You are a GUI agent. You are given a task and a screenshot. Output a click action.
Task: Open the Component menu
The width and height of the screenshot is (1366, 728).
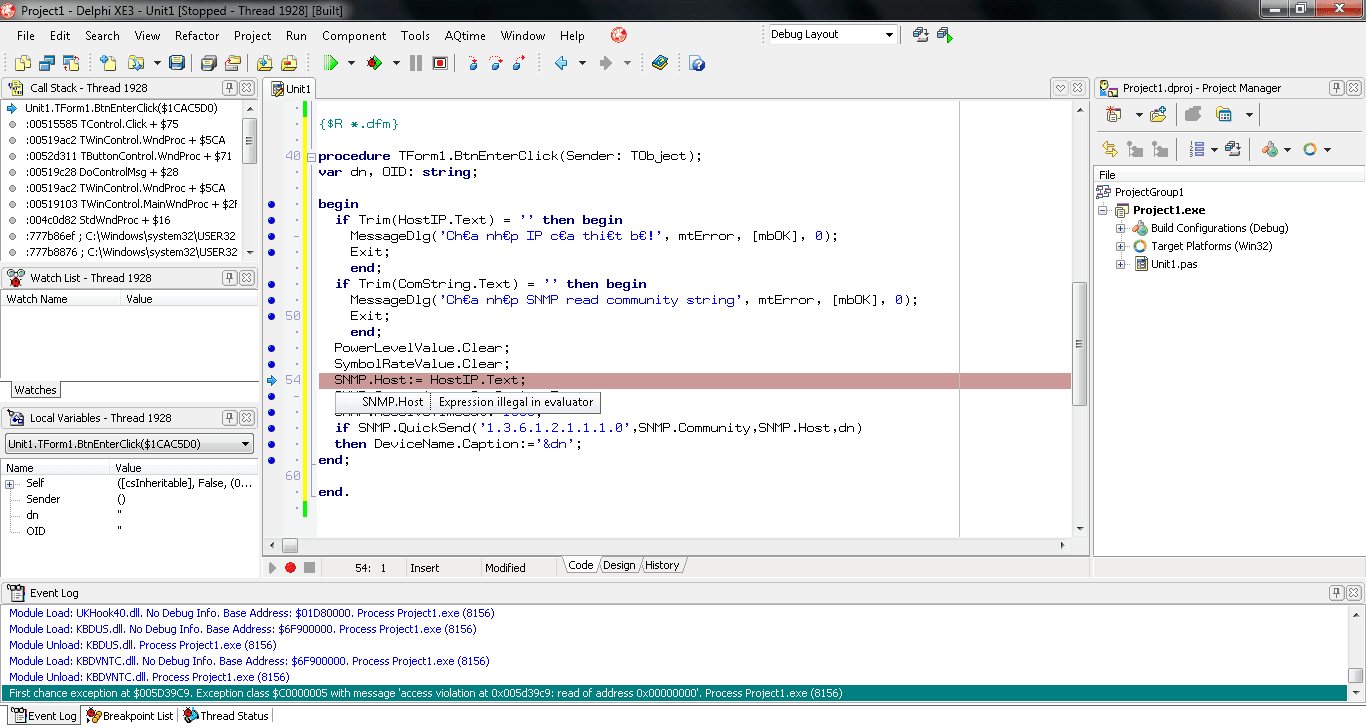tap(354, 35)
